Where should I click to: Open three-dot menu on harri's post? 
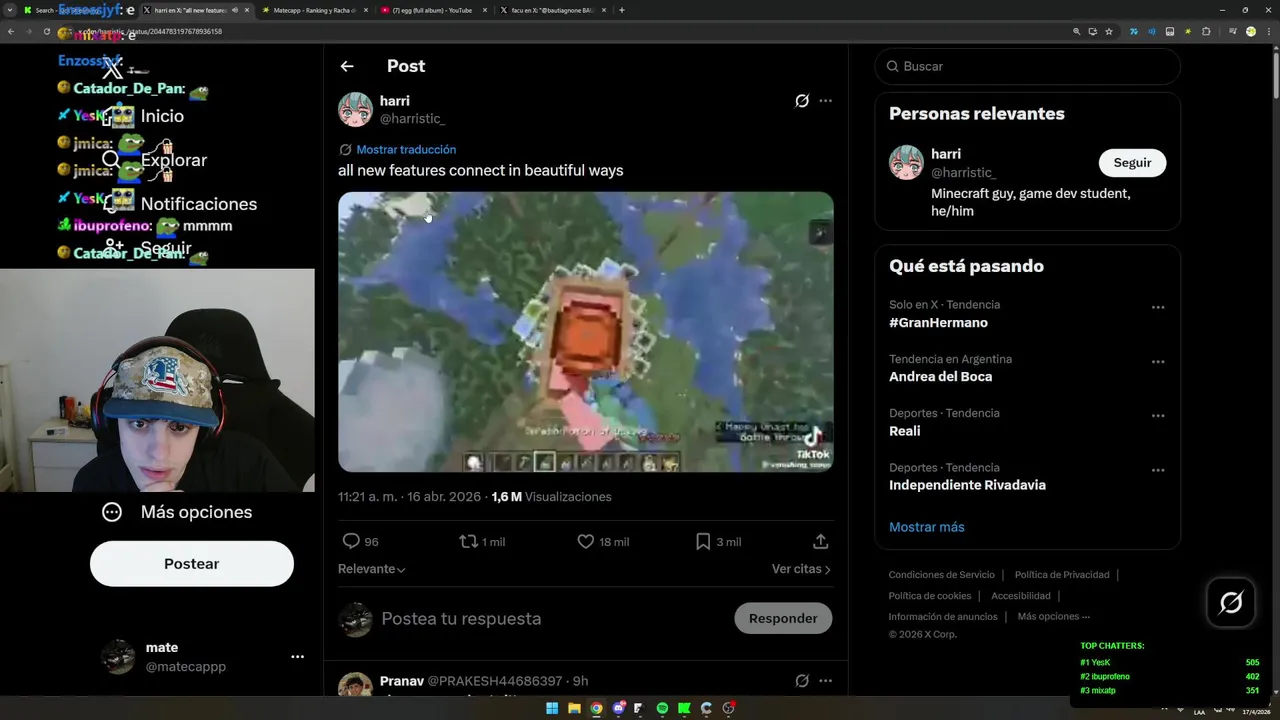pyautogui.click(x=825, y=101)
